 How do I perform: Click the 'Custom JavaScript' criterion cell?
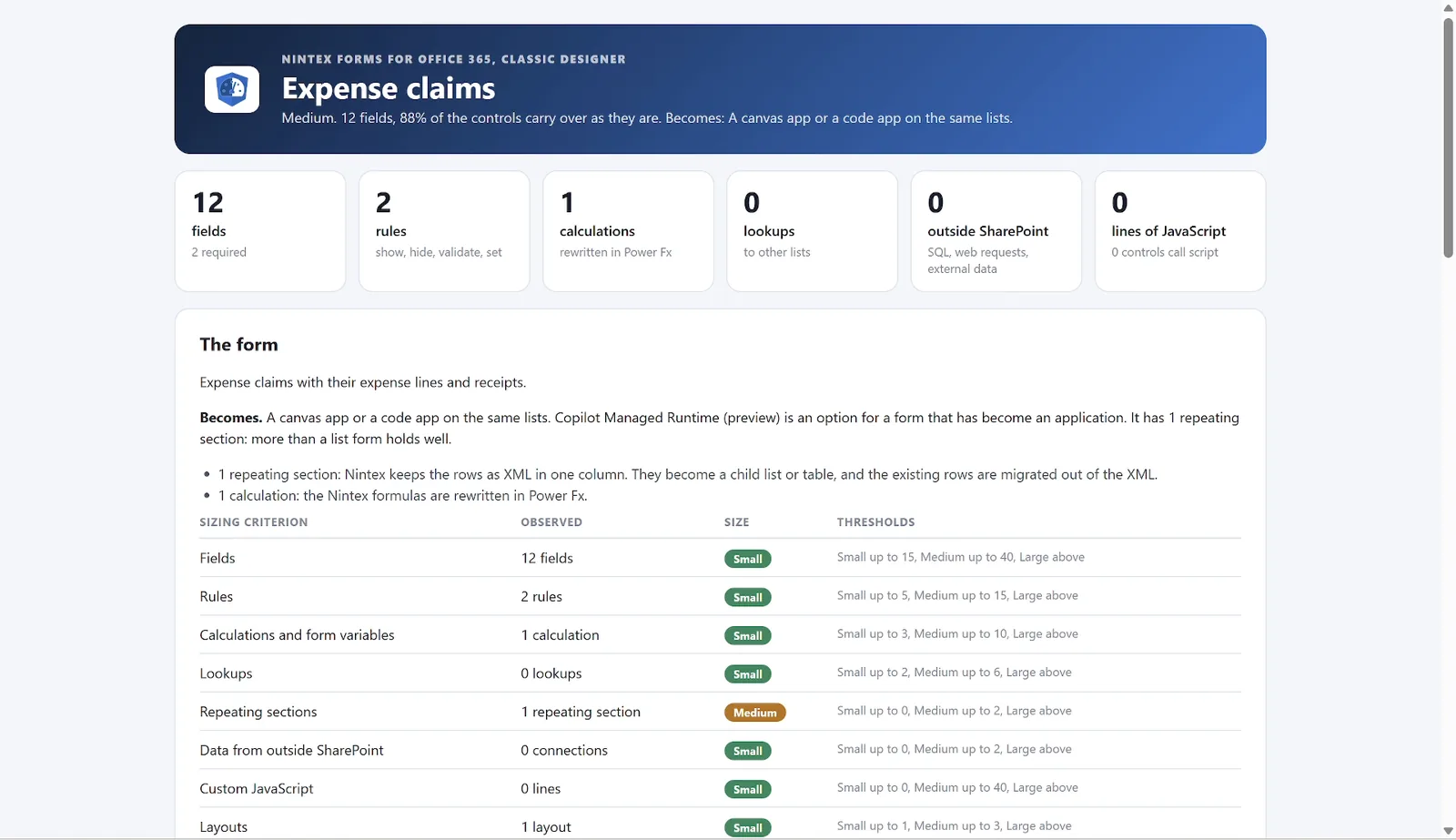click(257, 788)
